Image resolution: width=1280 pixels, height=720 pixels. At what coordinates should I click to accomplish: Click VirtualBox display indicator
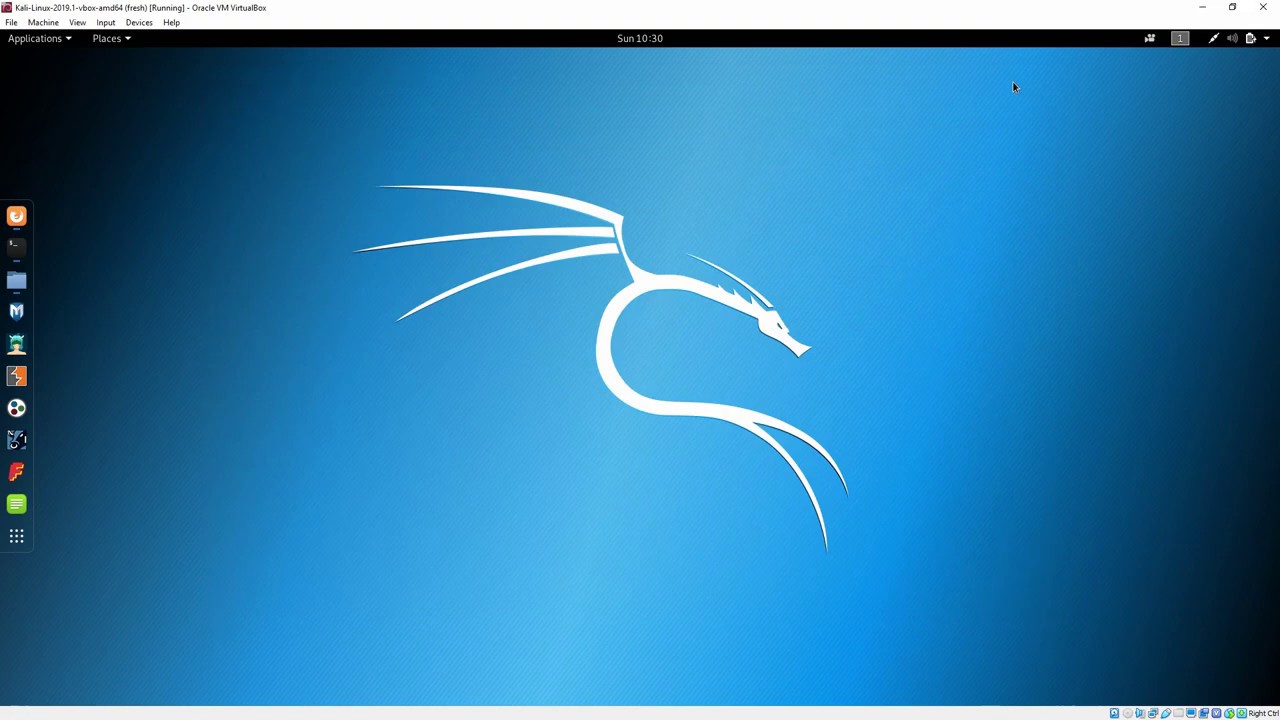pyautogui.click(x=1191, y=713)
